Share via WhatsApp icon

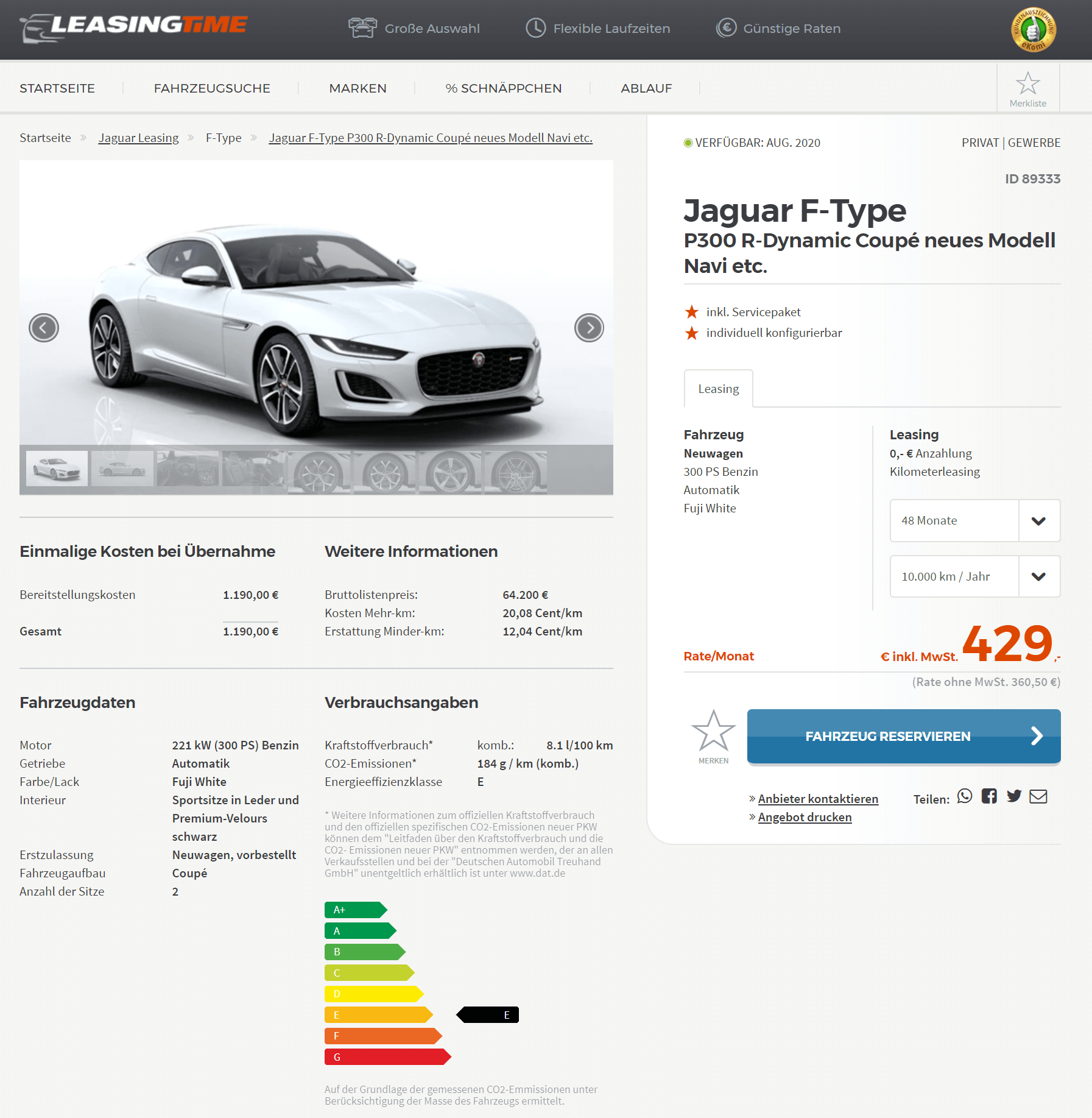pos(965,796)
